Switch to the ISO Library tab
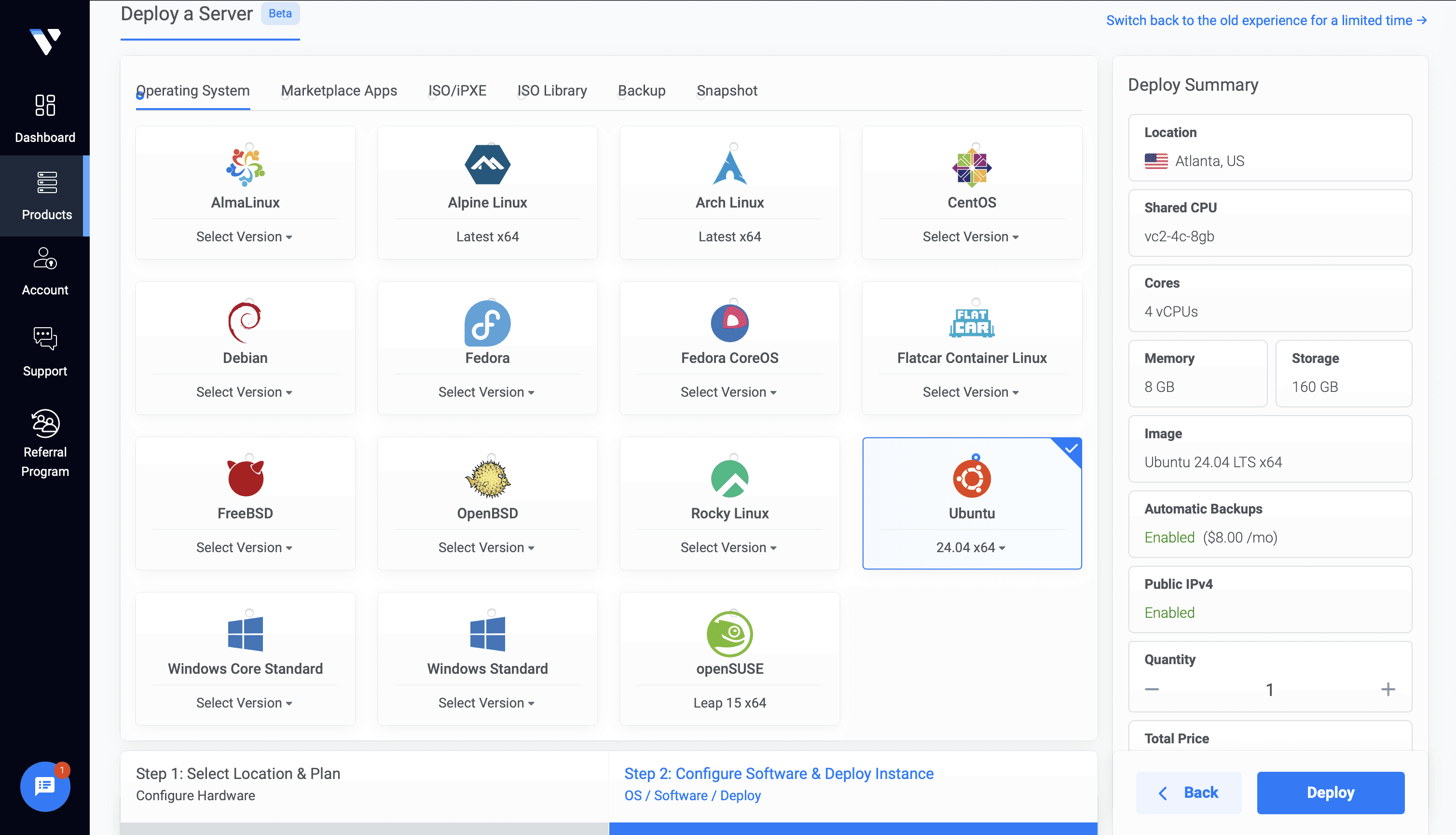 [x=552, y=91]
